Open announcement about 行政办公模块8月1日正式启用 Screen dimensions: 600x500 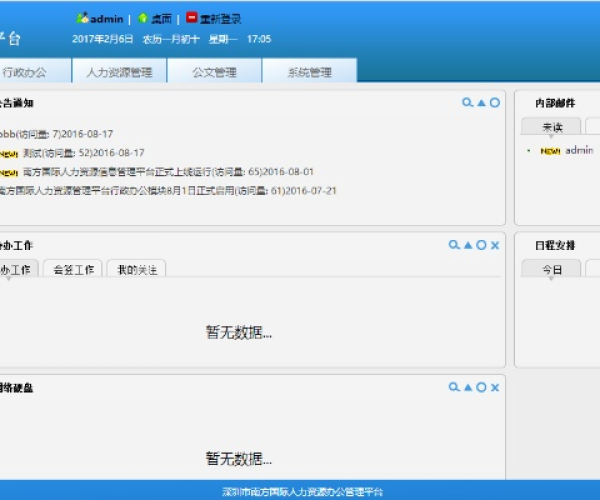pyautogui.click(x=168, y=191)
